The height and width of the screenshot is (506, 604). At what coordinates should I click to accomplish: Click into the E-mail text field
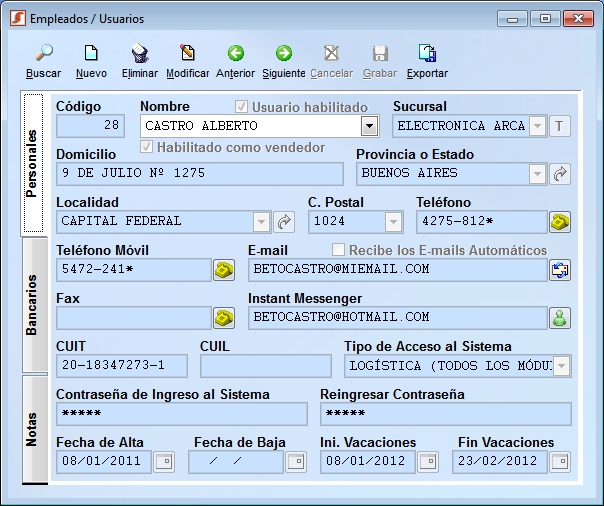397,270
